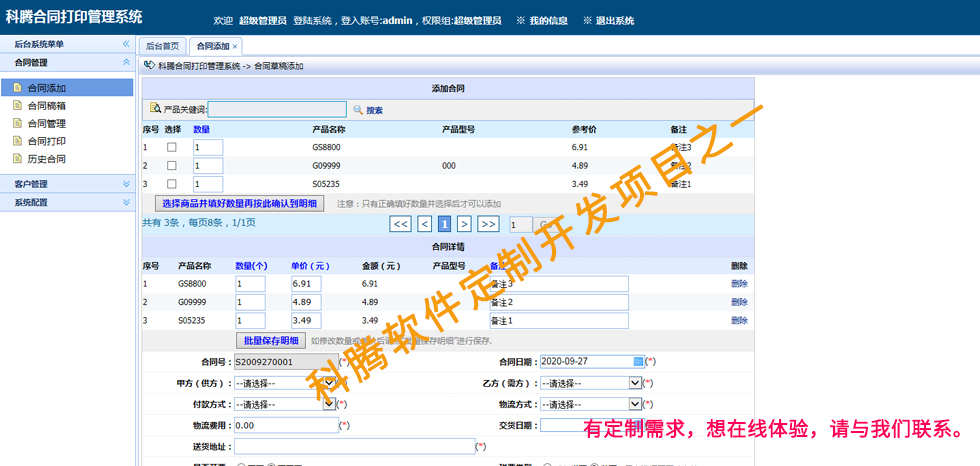Delete the GS8800 detail row via 删除
Screen dimensions: 980x466
[x=739, y=284]
